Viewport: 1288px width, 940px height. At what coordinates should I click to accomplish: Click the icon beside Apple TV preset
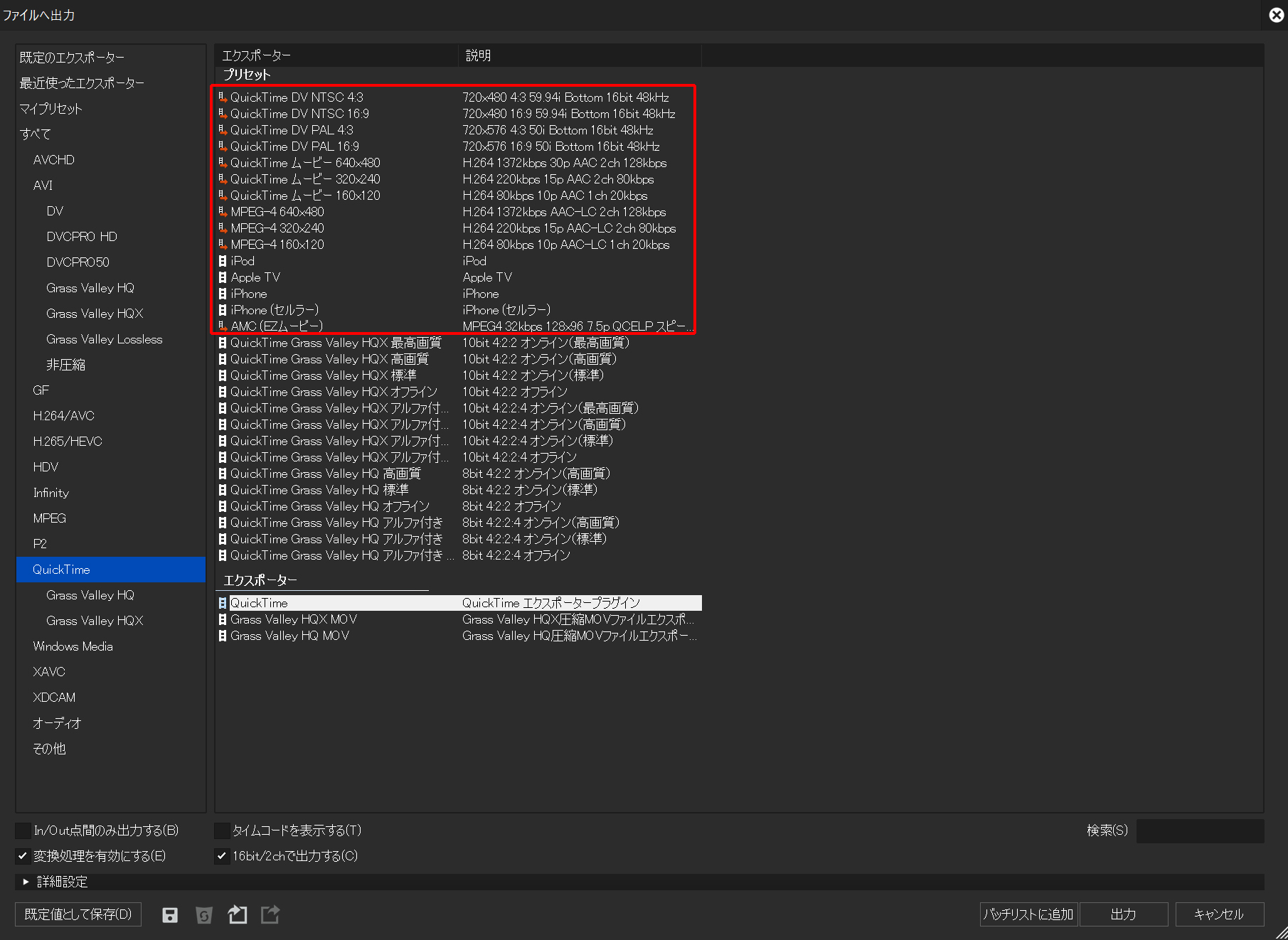223,277
